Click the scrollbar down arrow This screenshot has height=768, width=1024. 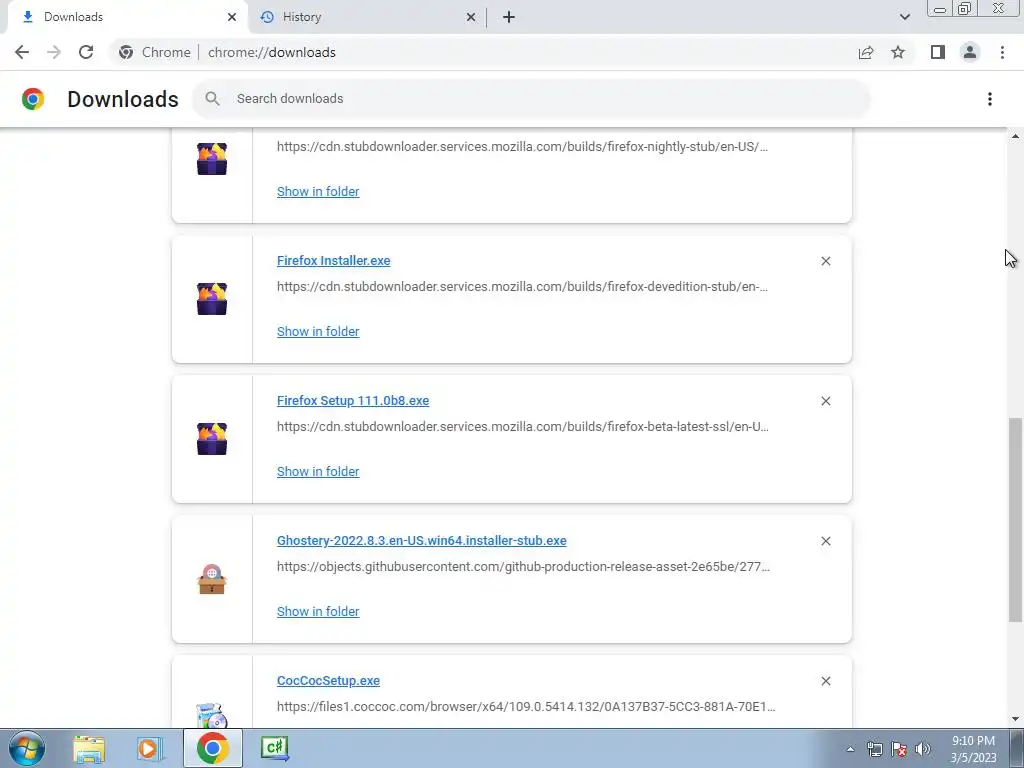[x=1015, y=719]
